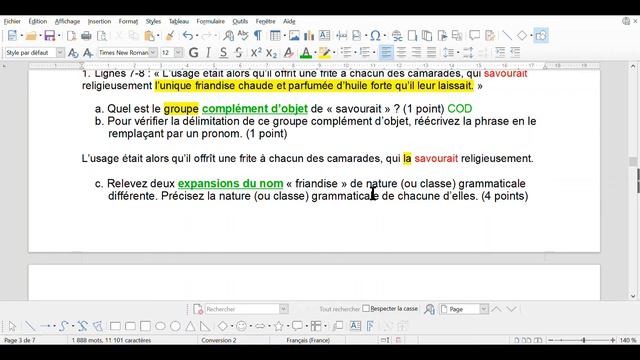
Task: Open the Rechercher search history dropdown
Action: [283, 309]
